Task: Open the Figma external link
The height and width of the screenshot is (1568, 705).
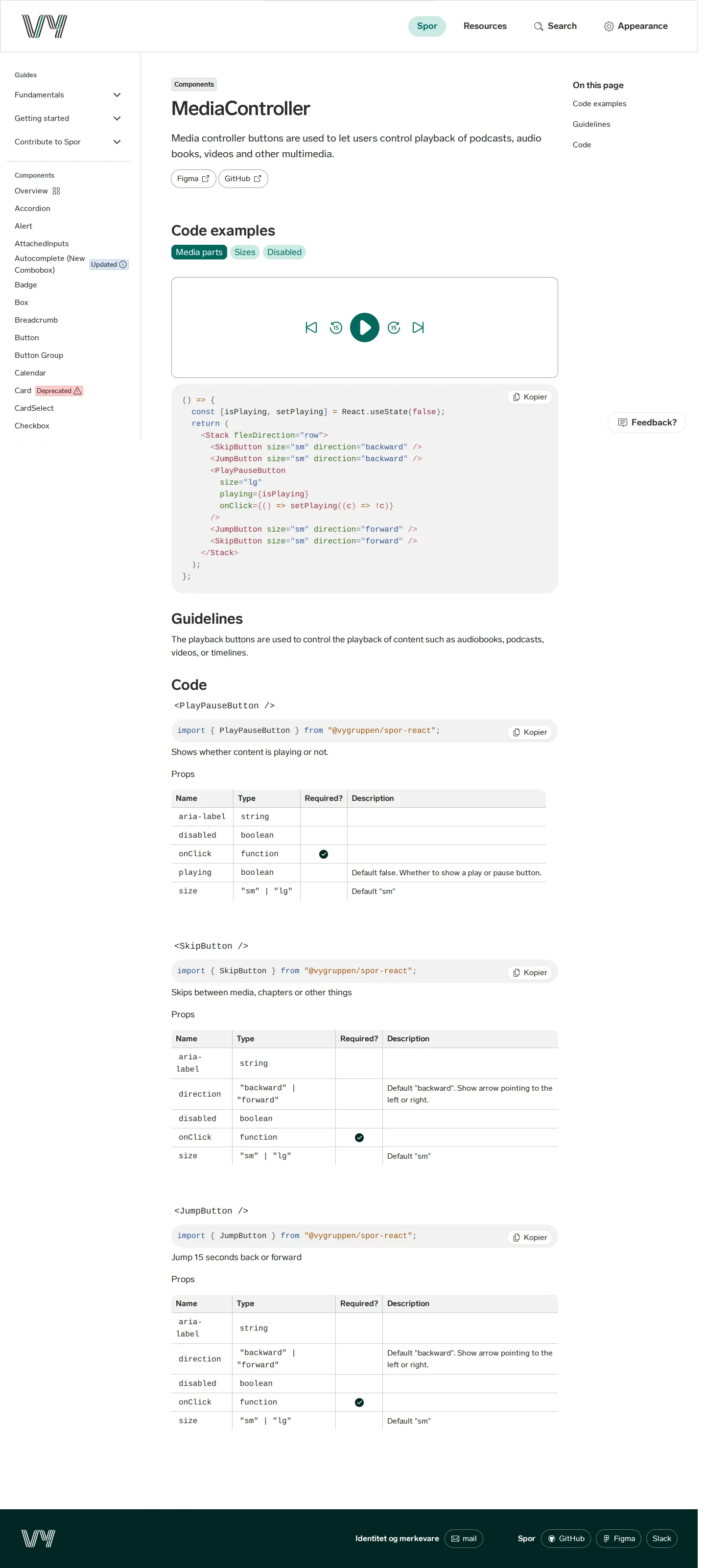Action: pos(193,178)
